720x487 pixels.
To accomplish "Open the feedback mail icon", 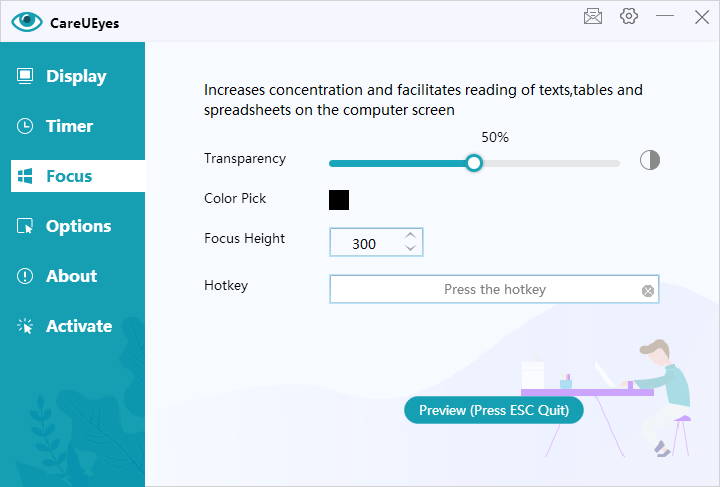I will [x=593, y=17].
